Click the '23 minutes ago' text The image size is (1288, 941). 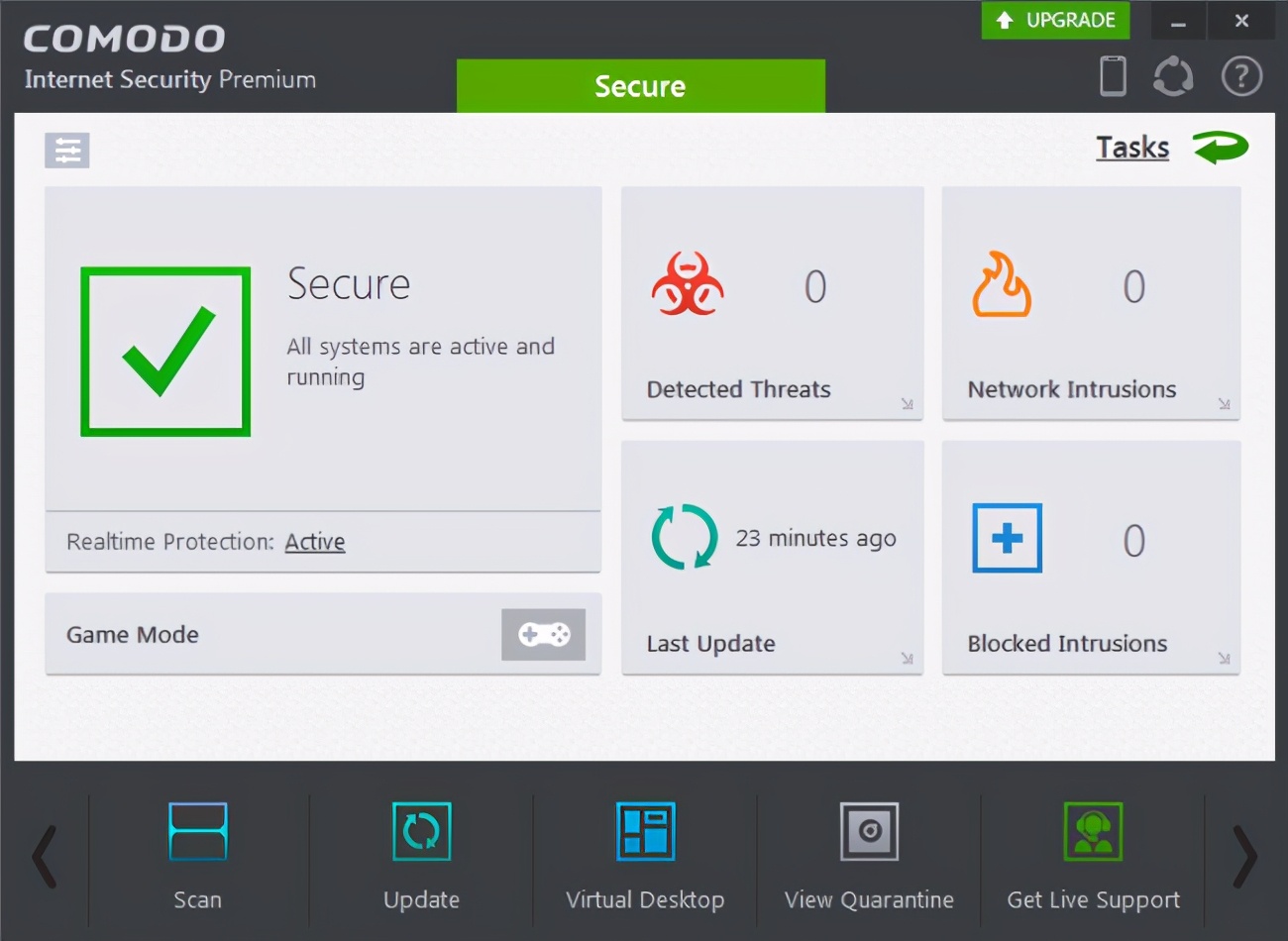(x=815, y=538)
